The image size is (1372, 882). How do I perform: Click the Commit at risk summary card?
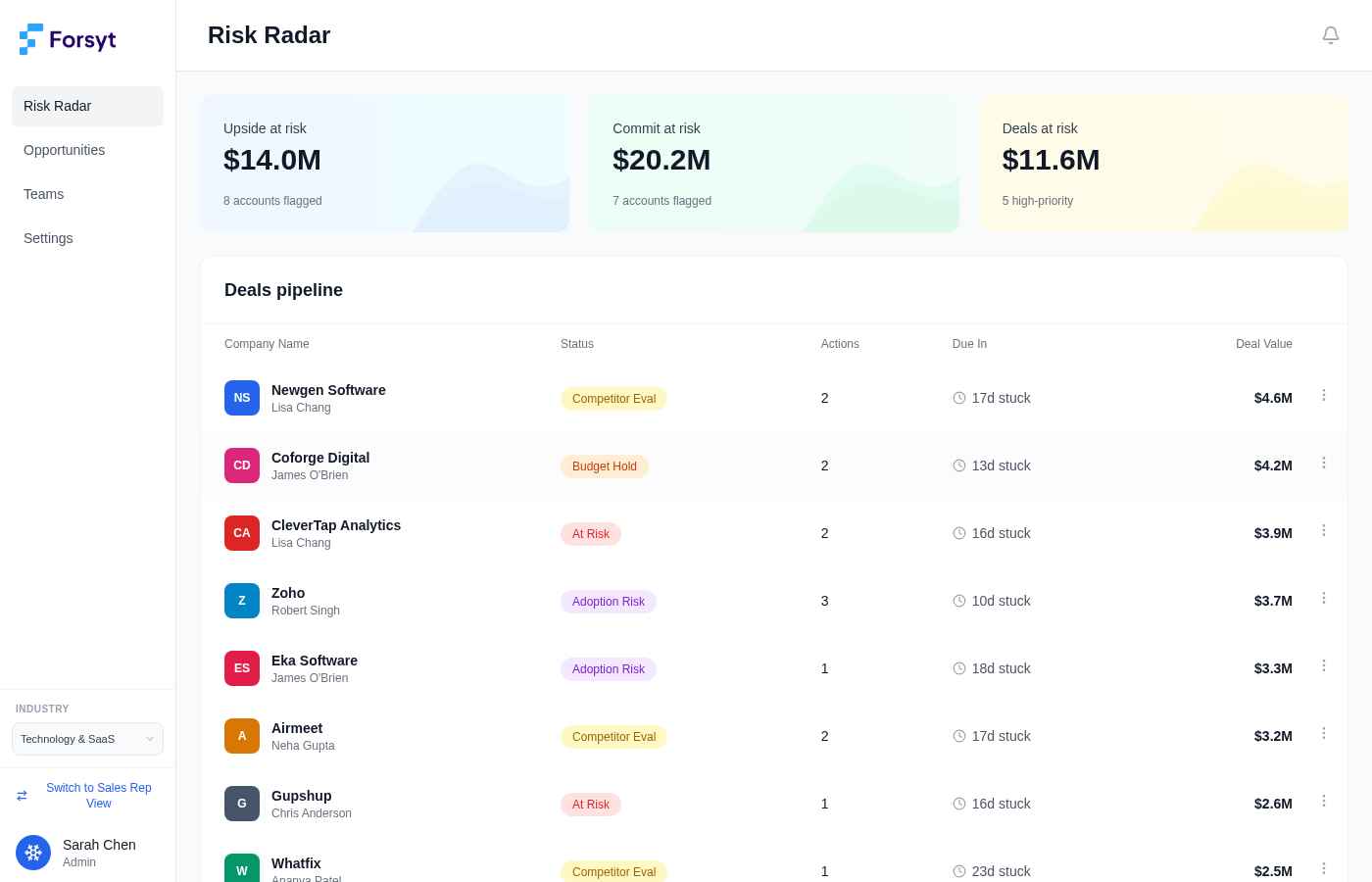773,163
